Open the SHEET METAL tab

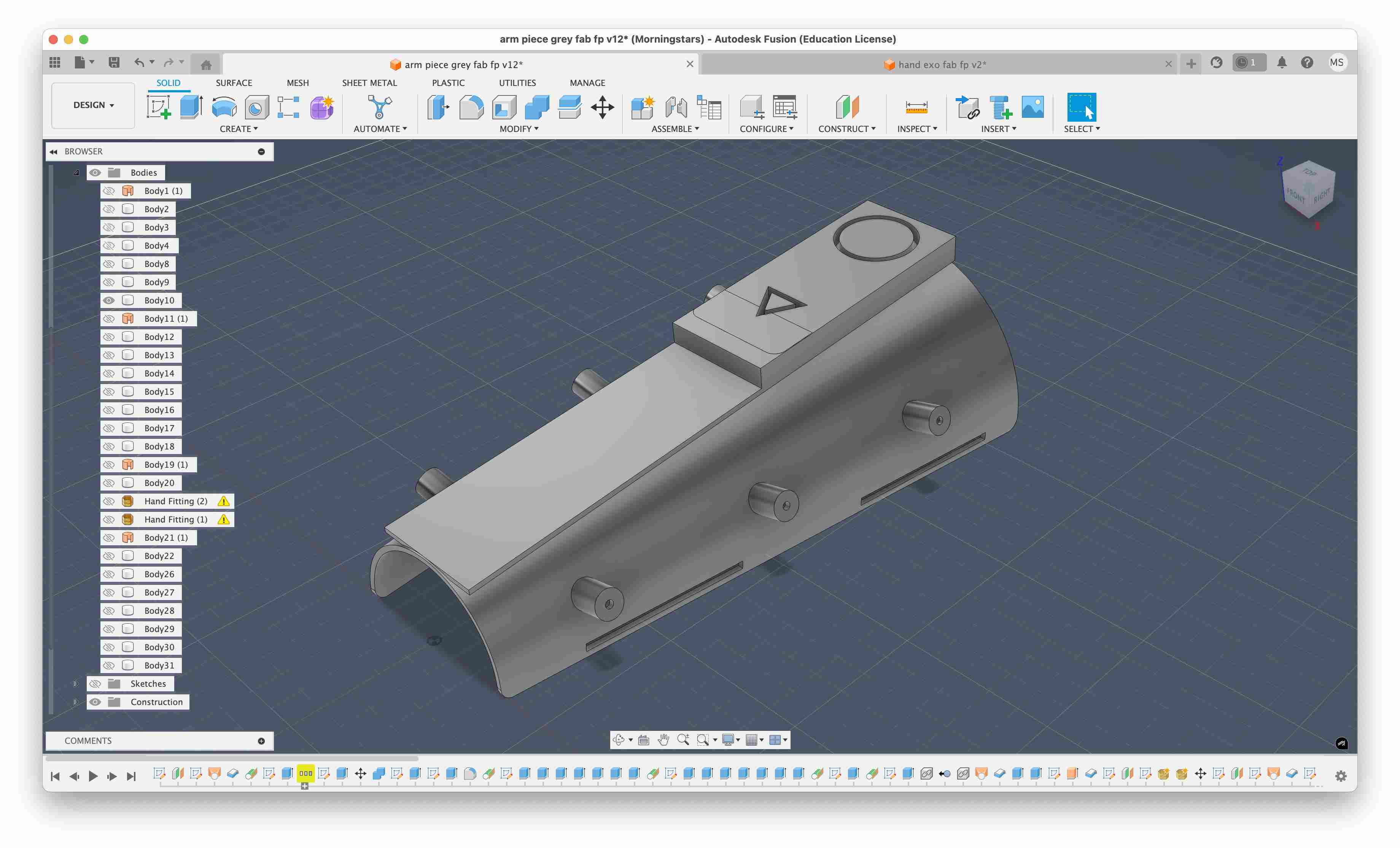369,83
